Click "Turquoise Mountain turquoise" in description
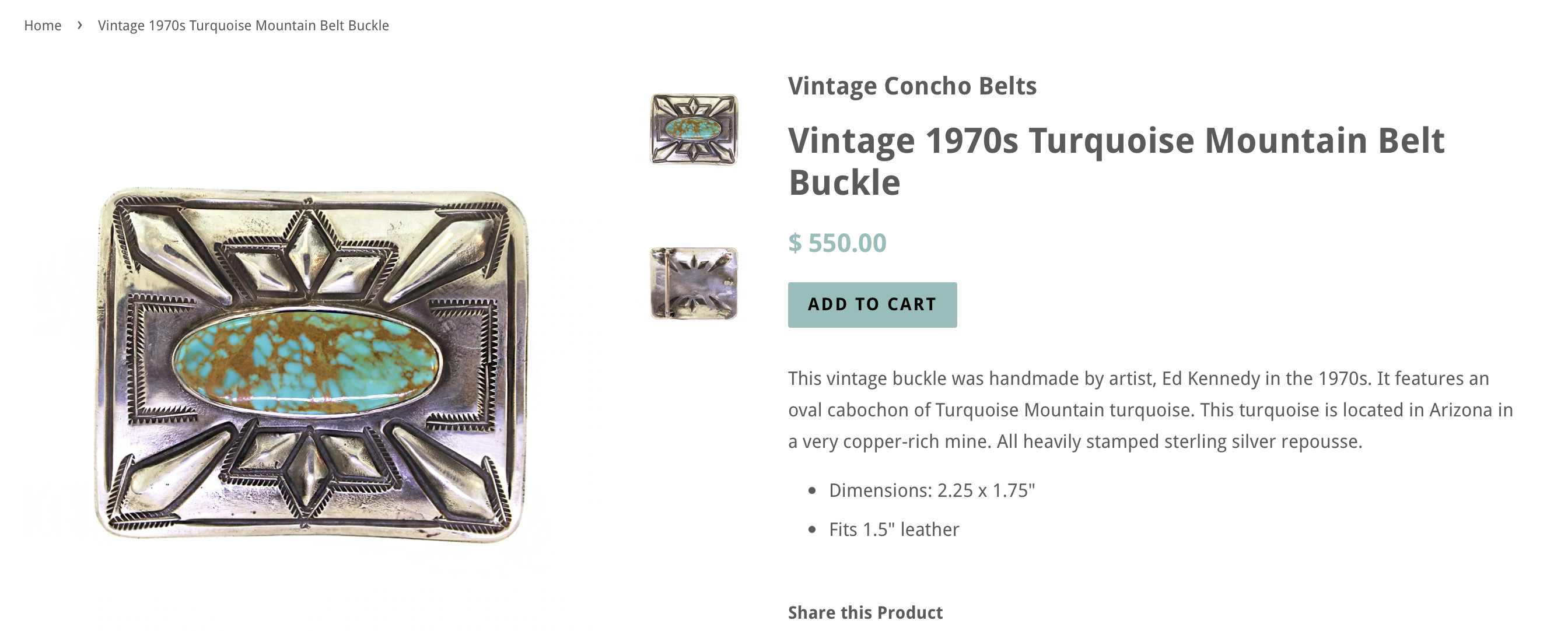 (x=1064, y=410)
